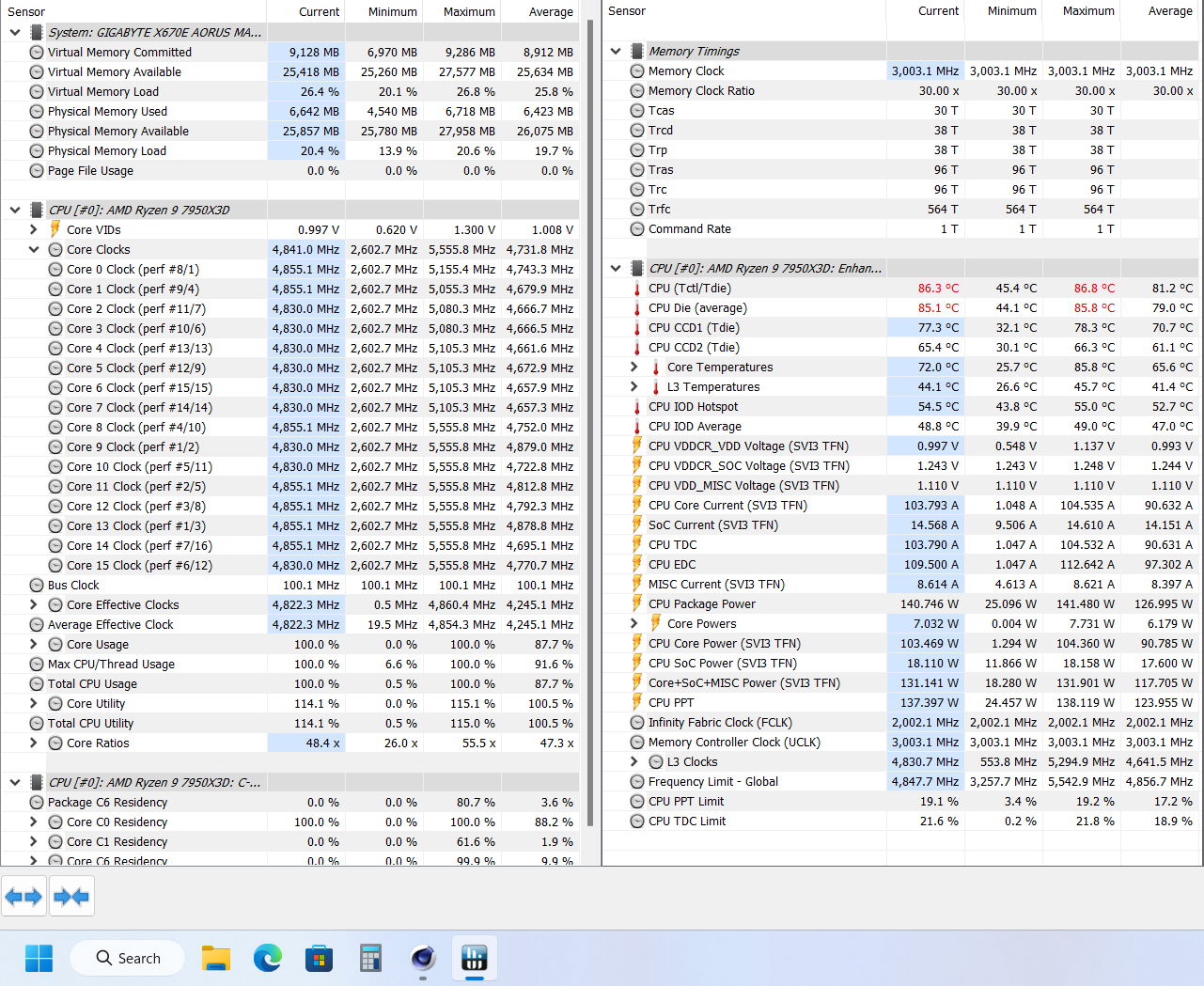The width and height of the screenshot is (1204, 986).
Task: Click the clock icon beside Bus Clock
Action: (37, 586)
